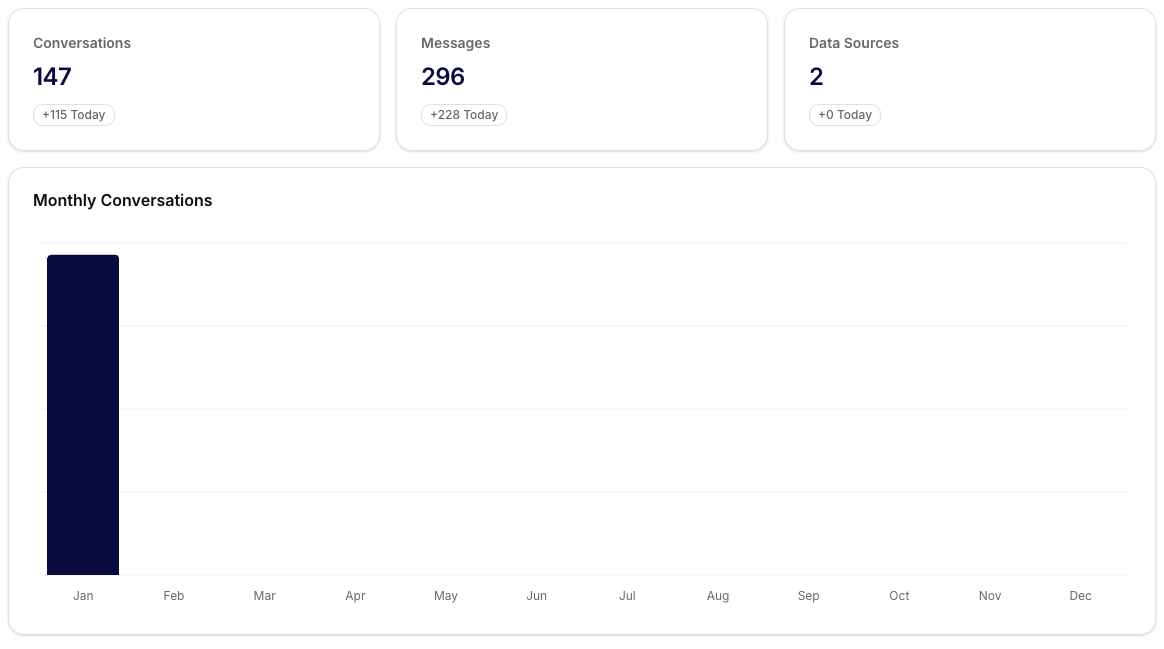The width and height of the screenshot is (1164, 649).
Task: Click the Conversations card title
Action: (82, 43)
